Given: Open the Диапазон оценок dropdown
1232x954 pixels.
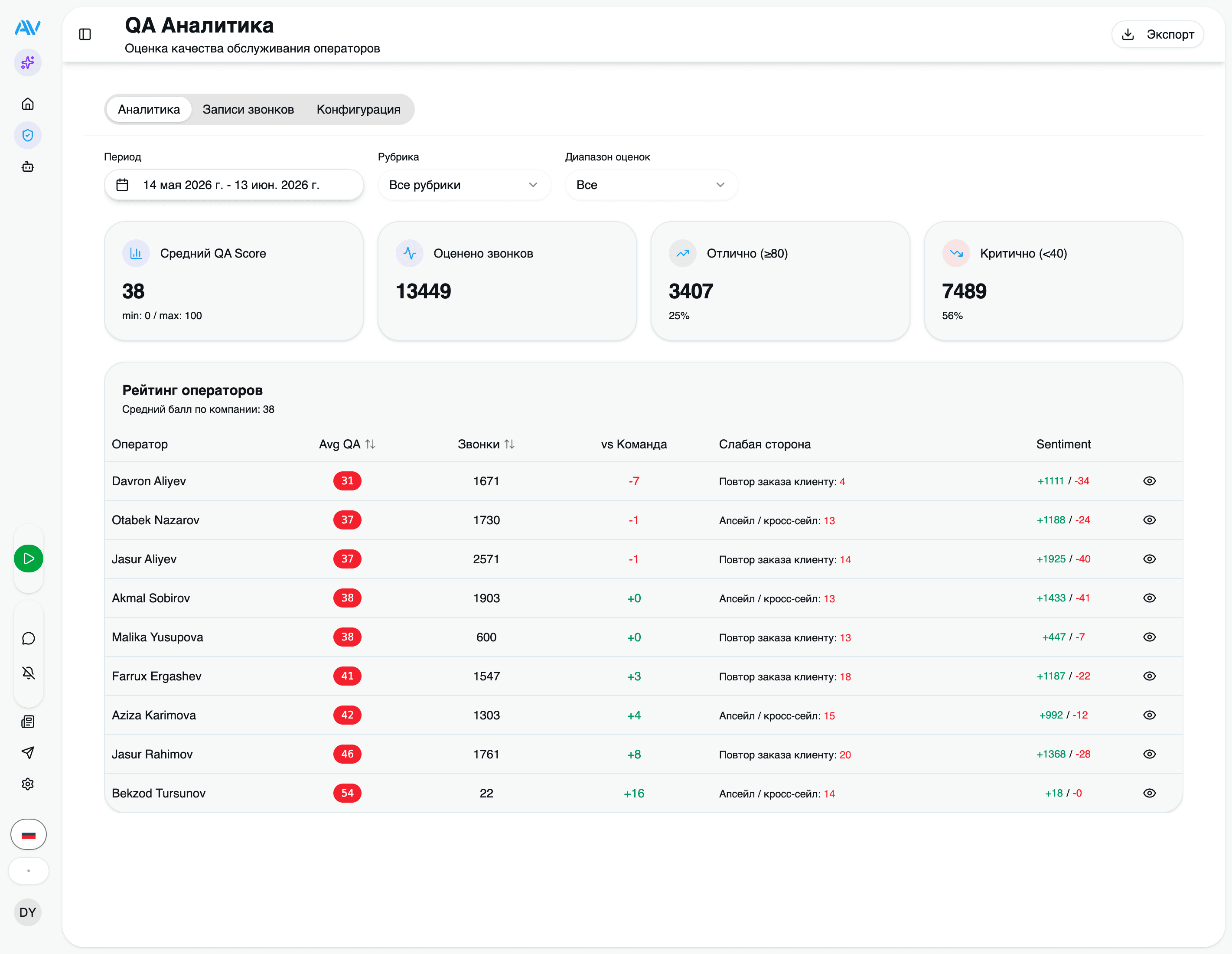Looking at the screenshot, I should 651,185.
